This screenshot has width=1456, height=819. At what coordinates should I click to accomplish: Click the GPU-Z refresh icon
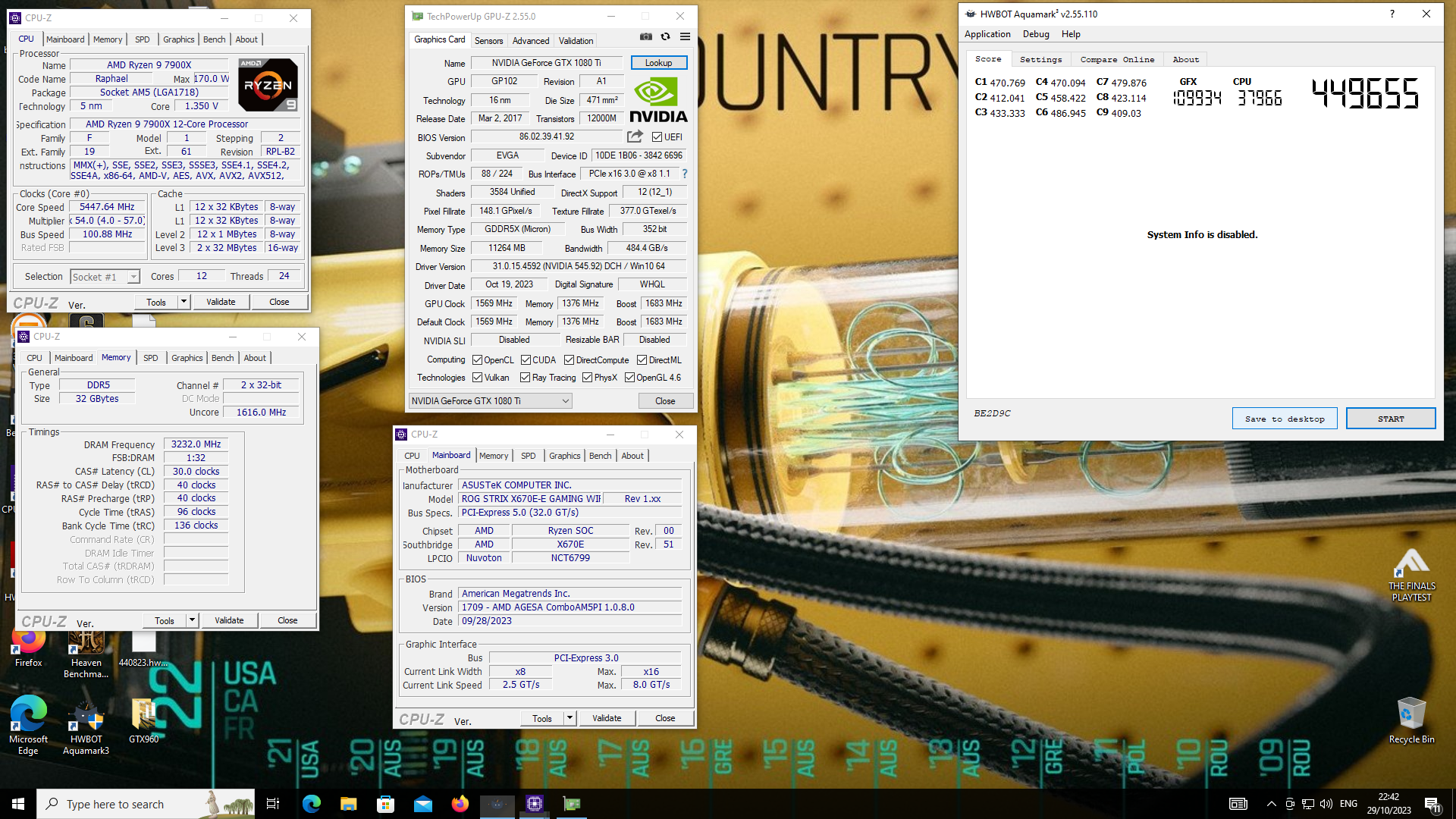click(x=665, y=36)
